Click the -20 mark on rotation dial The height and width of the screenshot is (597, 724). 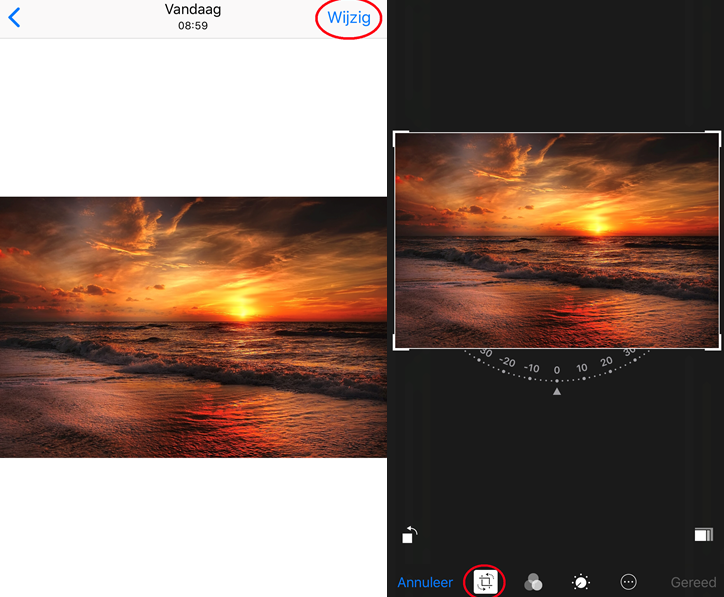click(507, 362)
